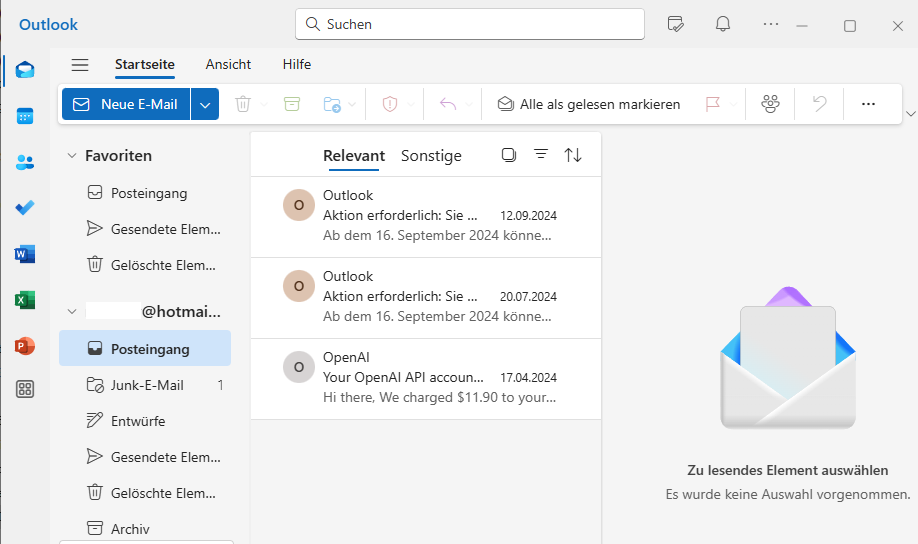Open the People contacts icon
This screenshot has height=544, width=918.
25,162
